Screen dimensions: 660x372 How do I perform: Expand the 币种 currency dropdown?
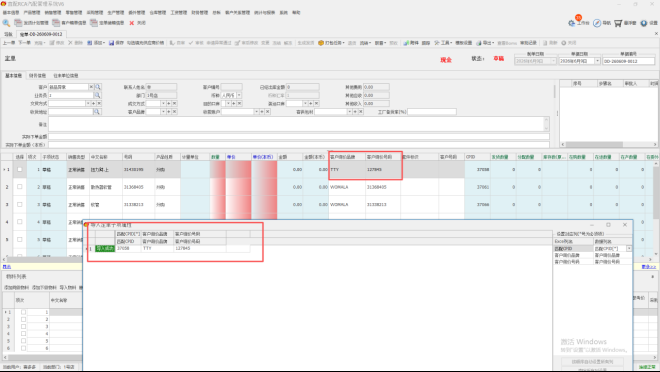pos(239,95)
